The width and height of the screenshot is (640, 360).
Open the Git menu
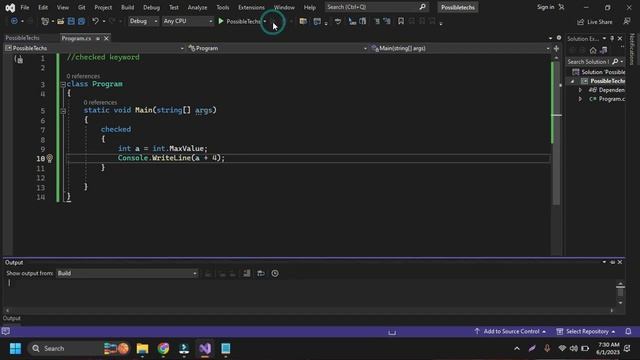[x=82, y=7]
